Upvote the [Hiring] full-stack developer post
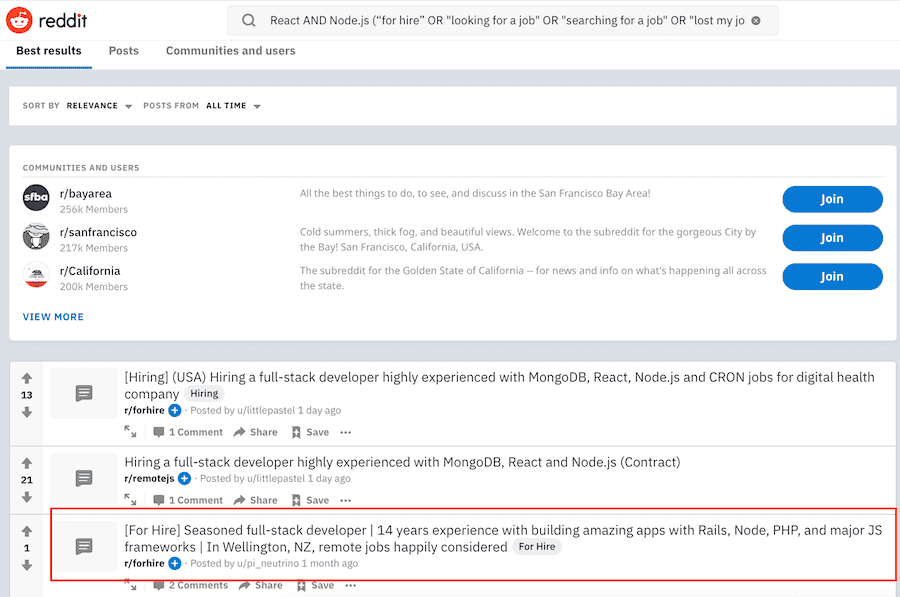Screen dimensions: 900x597 (27, 378)
